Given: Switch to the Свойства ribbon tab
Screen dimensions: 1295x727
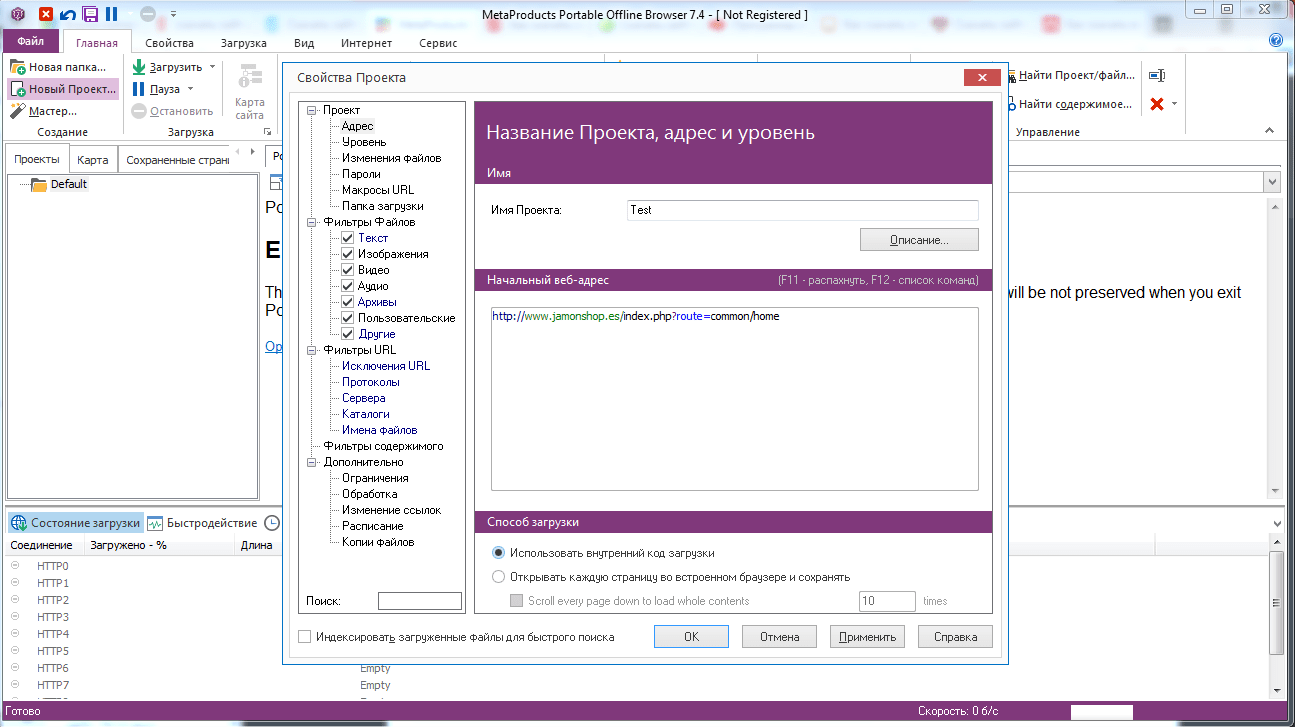Looking at the screenshot, I should tap(169, 43).
